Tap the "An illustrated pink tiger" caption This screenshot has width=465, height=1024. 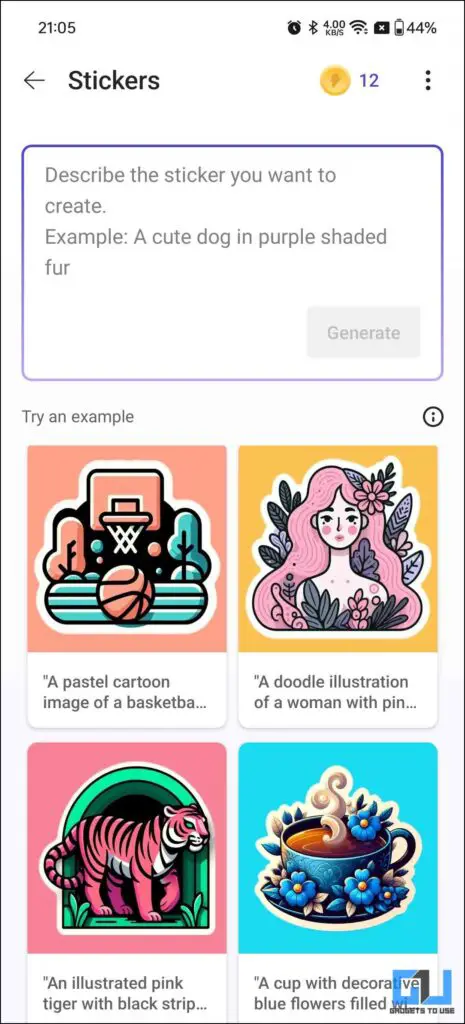[x=123, y=993]
